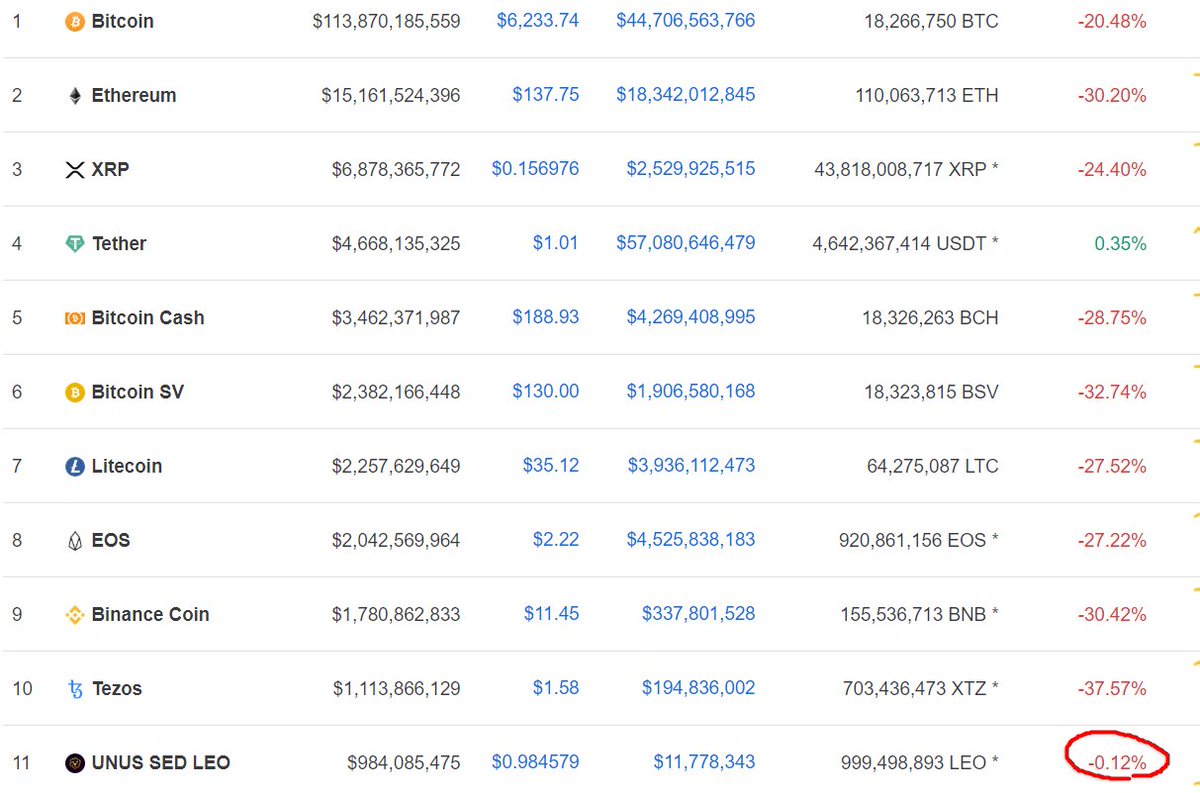Click the XRP logo icon

pyautogui.click(x=74, y=170)
